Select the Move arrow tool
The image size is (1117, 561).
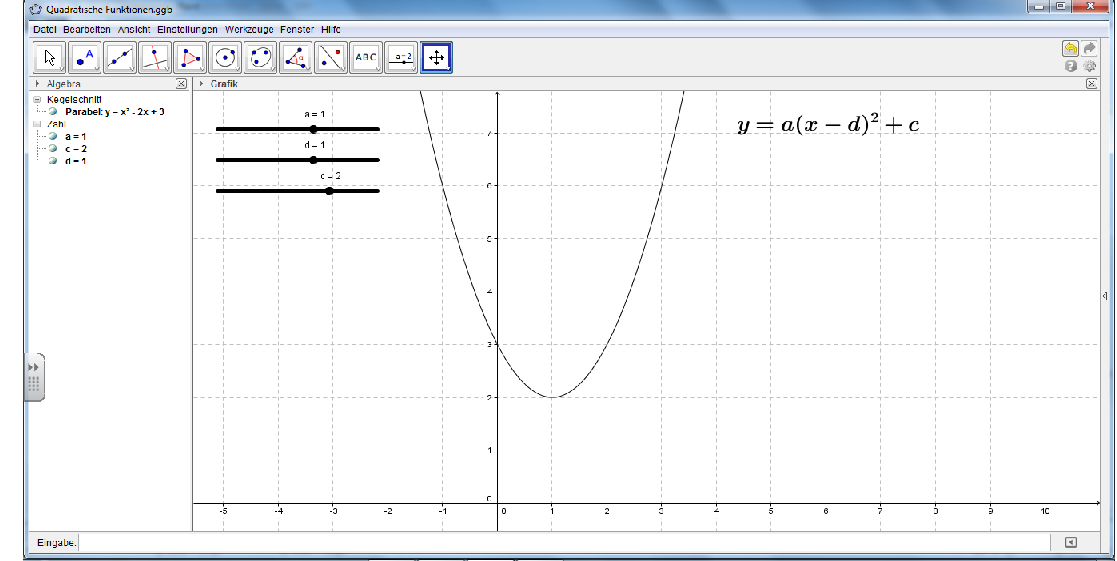49,58
